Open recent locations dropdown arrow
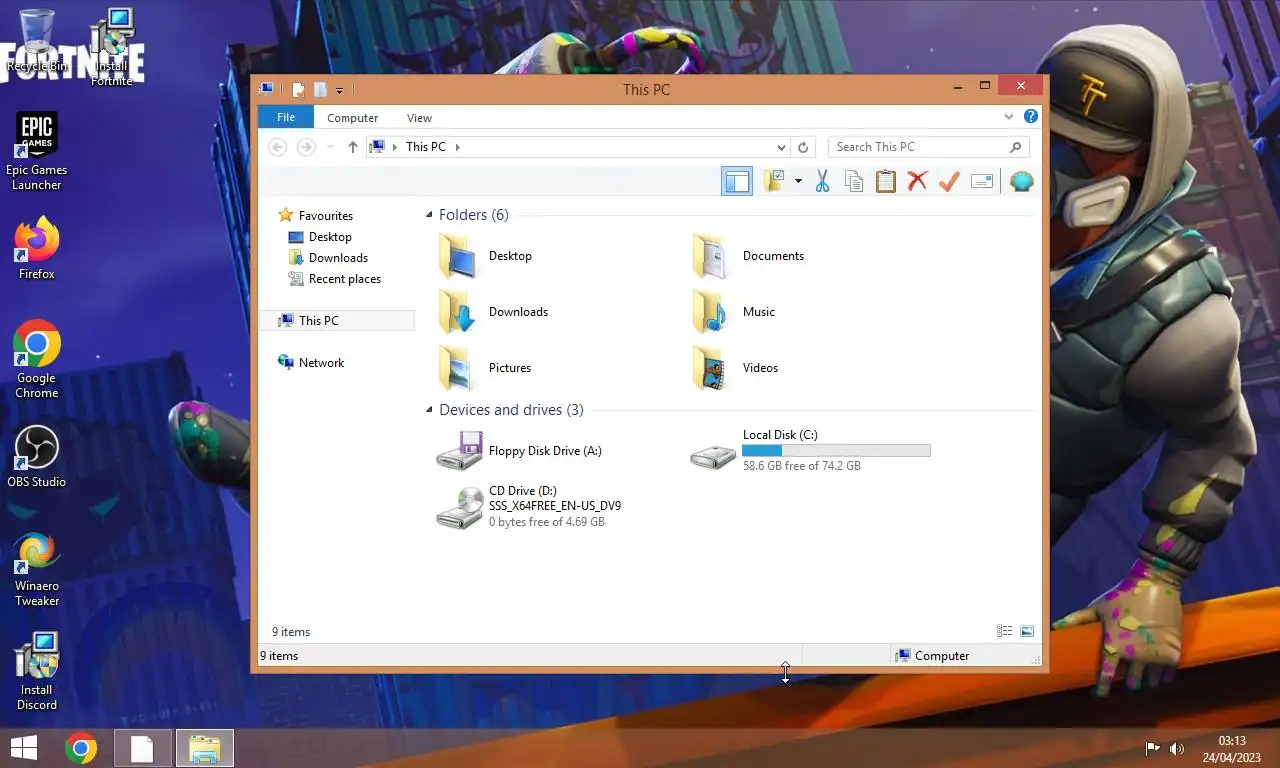The height and width of the screenshot is (768, 1280). tap(331, 147)
